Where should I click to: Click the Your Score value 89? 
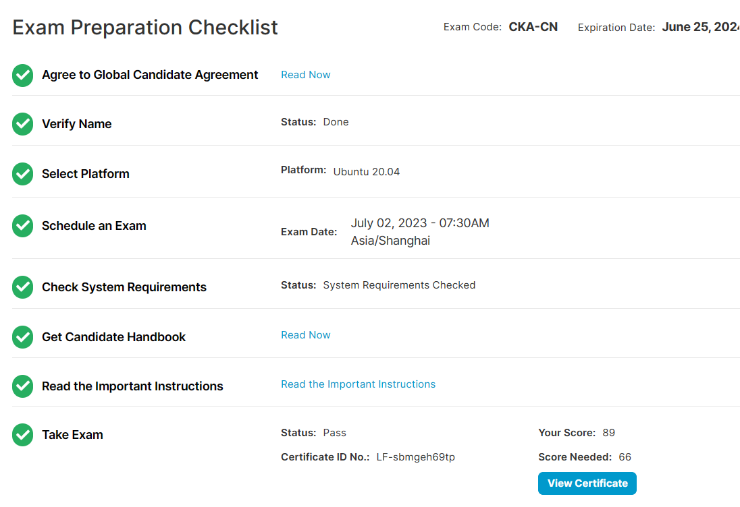pyautogui.click(x=608, y=433)
